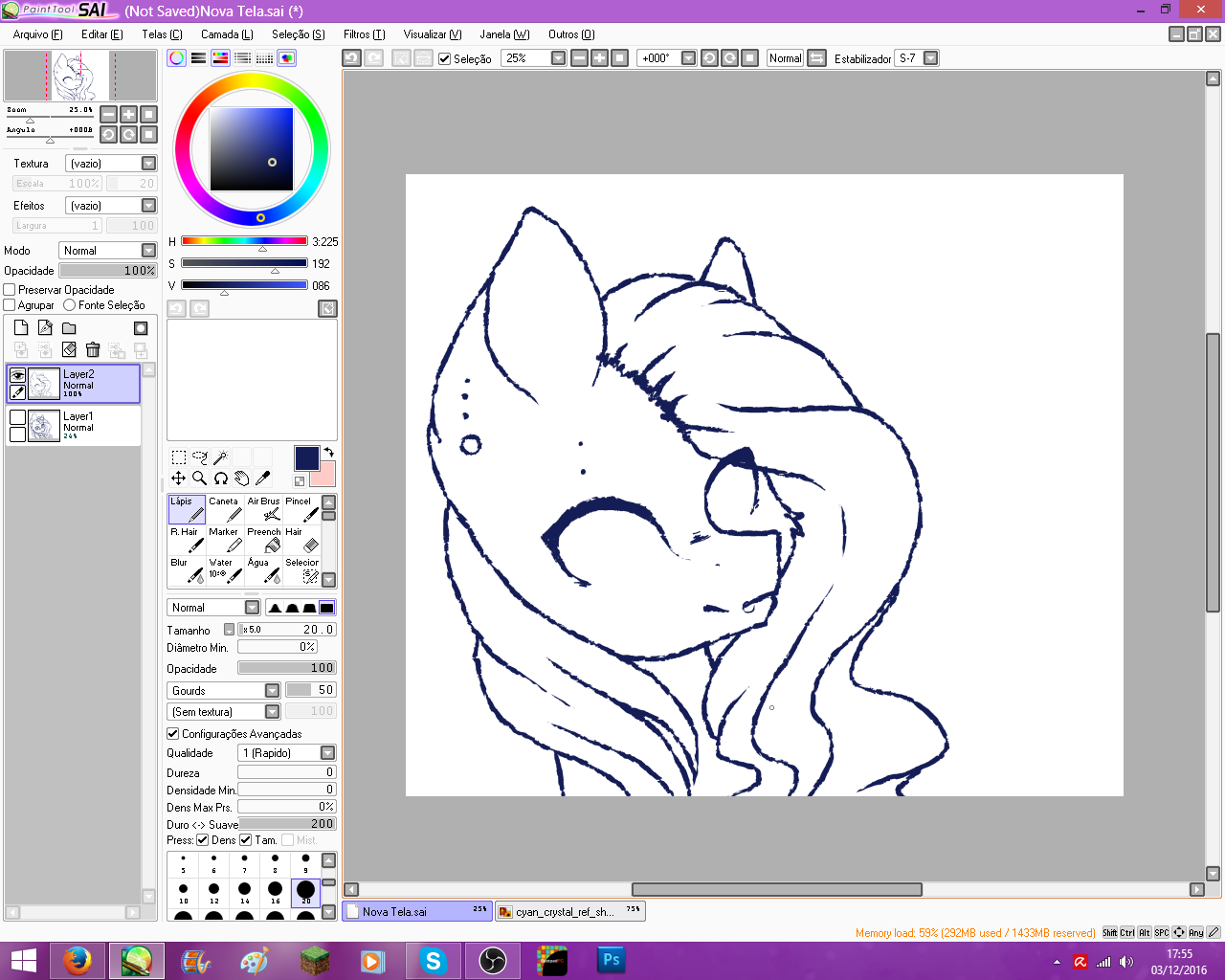Enable the Agrupar checkbox

point(10,305)
